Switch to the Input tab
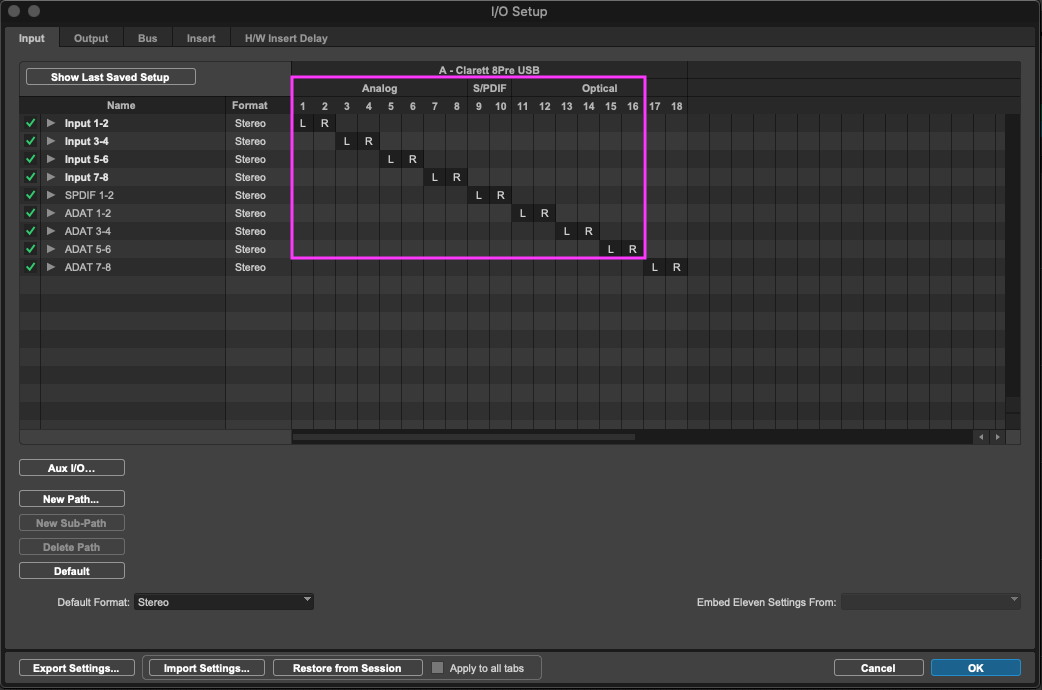The width and height of the screenshot is (1042, 690). coord(31,38)
